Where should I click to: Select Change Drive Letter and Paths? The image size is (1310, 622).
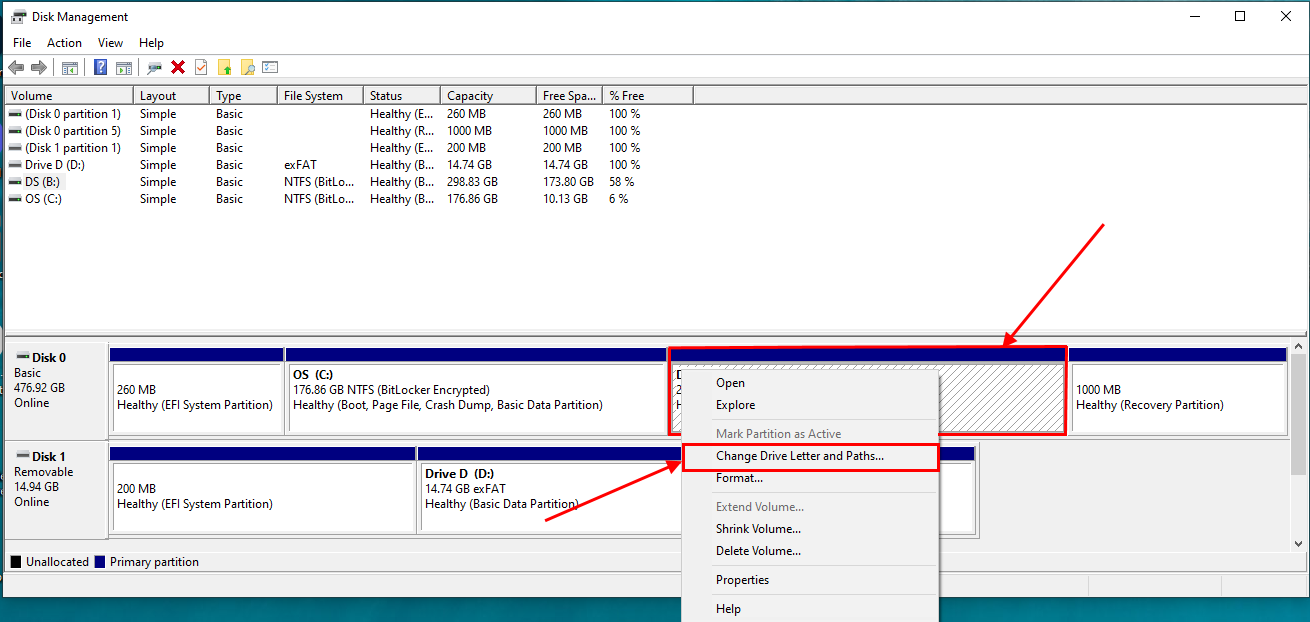pyautogui.click(x=810, y=456)
